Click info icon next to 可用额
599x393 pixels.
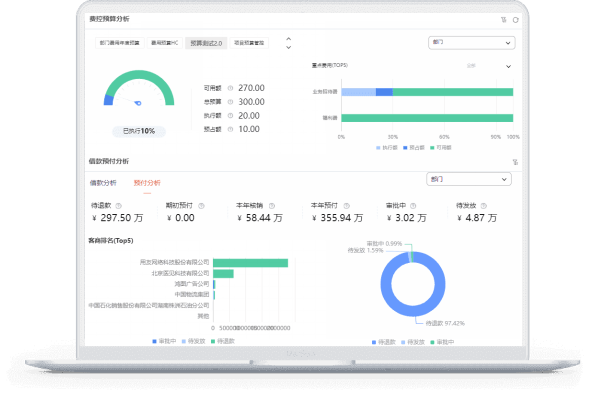pyautogui.click(x=230, y=88)
